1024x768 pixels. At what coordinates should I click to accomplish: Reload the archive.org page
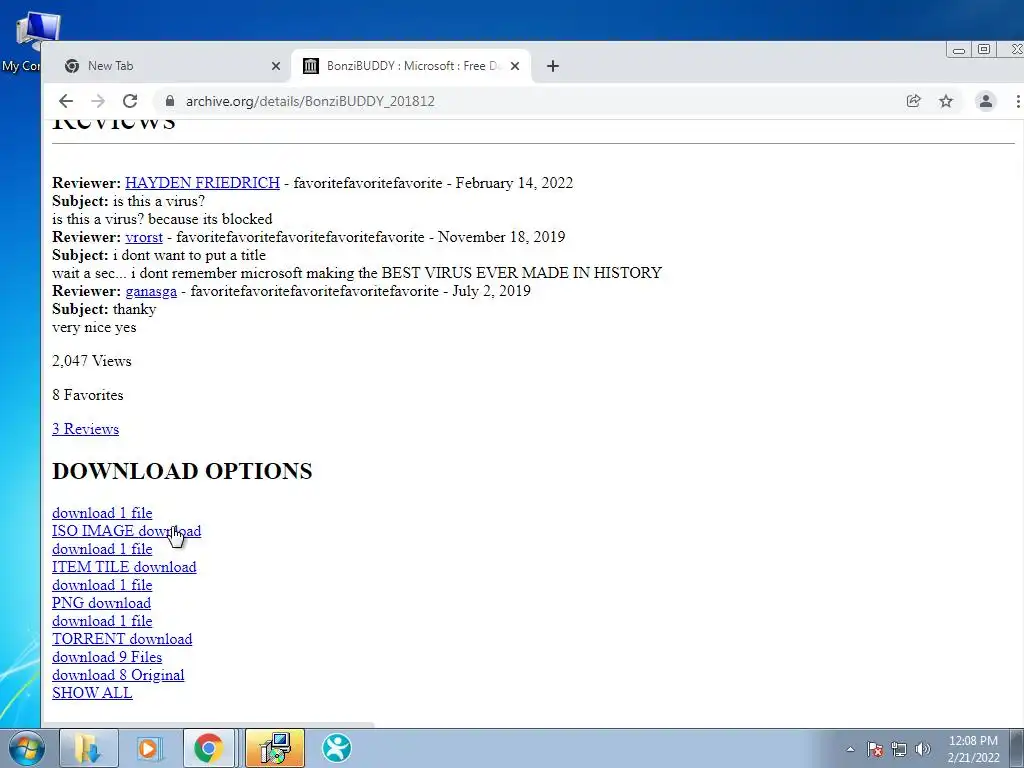[x=130, y=101]
